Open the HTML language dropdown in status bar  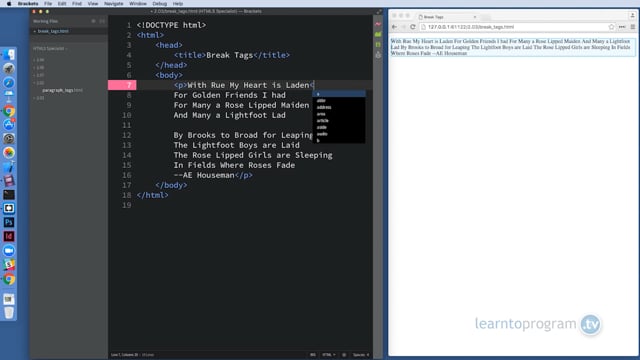(x=329, y=355)
